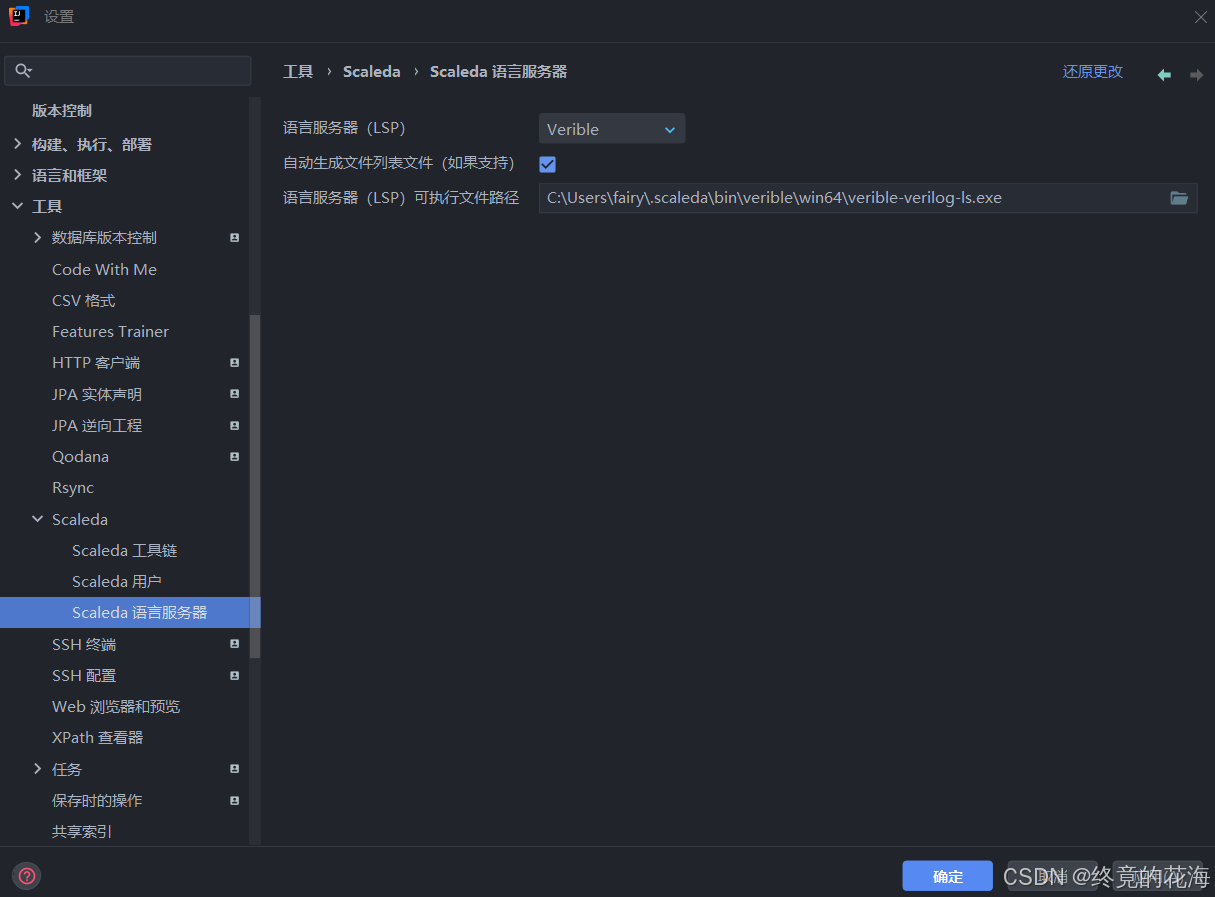
Task: Select JPA 逆向工程 settings
Action: [x=97, y=425]
